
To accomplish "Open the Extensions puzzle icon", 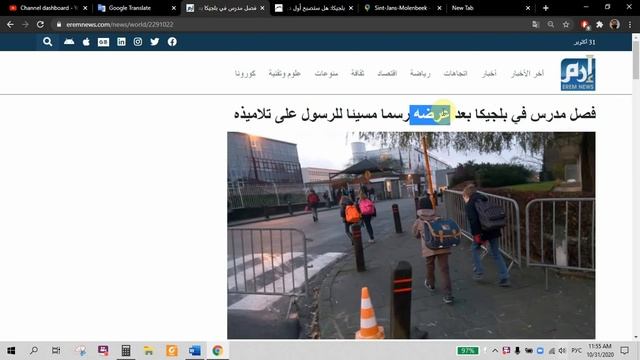I will 600,24.
